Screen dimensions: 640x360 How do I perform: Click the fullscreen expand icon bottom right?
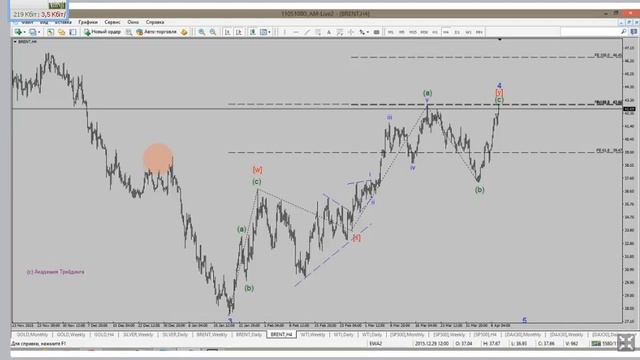[x=626, y=342]
